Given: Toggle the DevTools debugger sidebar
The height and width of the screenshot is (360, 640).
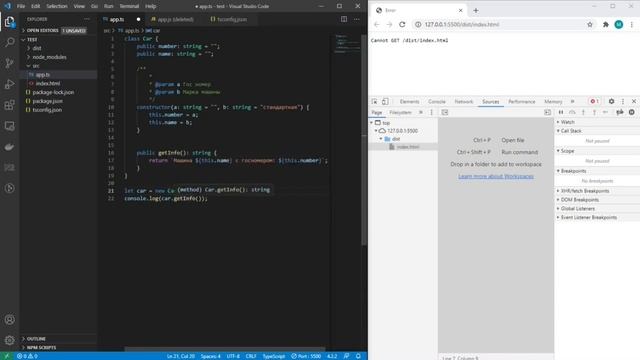Looking at the screenshot, I should coord(547,112).
